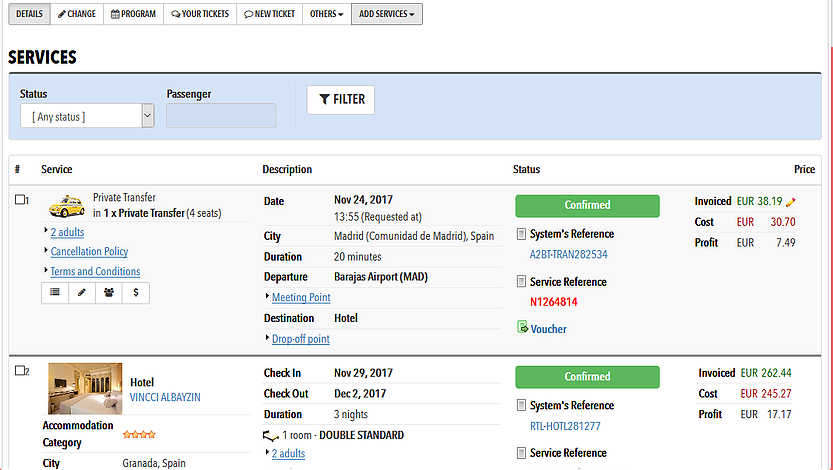Click the Filter button

point(341,100)
